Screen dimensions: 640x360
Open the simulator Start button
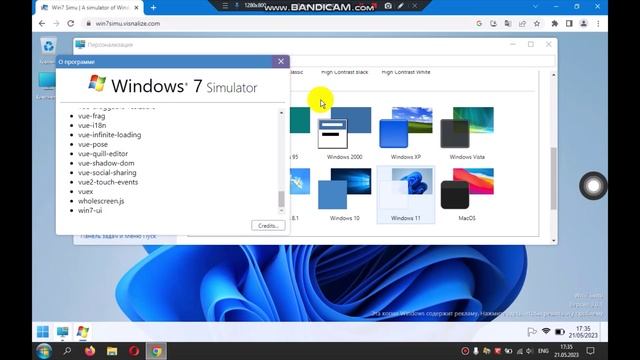[x=43, y=331]
